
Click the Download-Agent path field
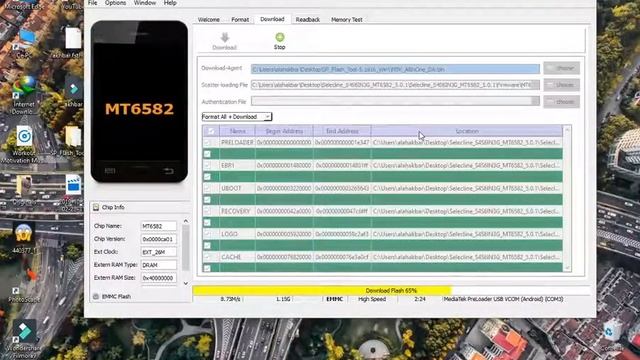click(395, 69)
